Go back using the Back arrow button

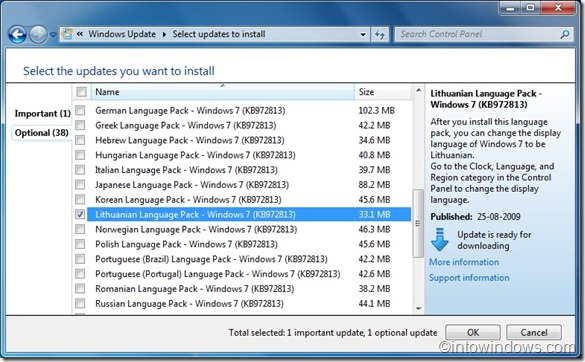pyautogui.click(x=18, y=35)
